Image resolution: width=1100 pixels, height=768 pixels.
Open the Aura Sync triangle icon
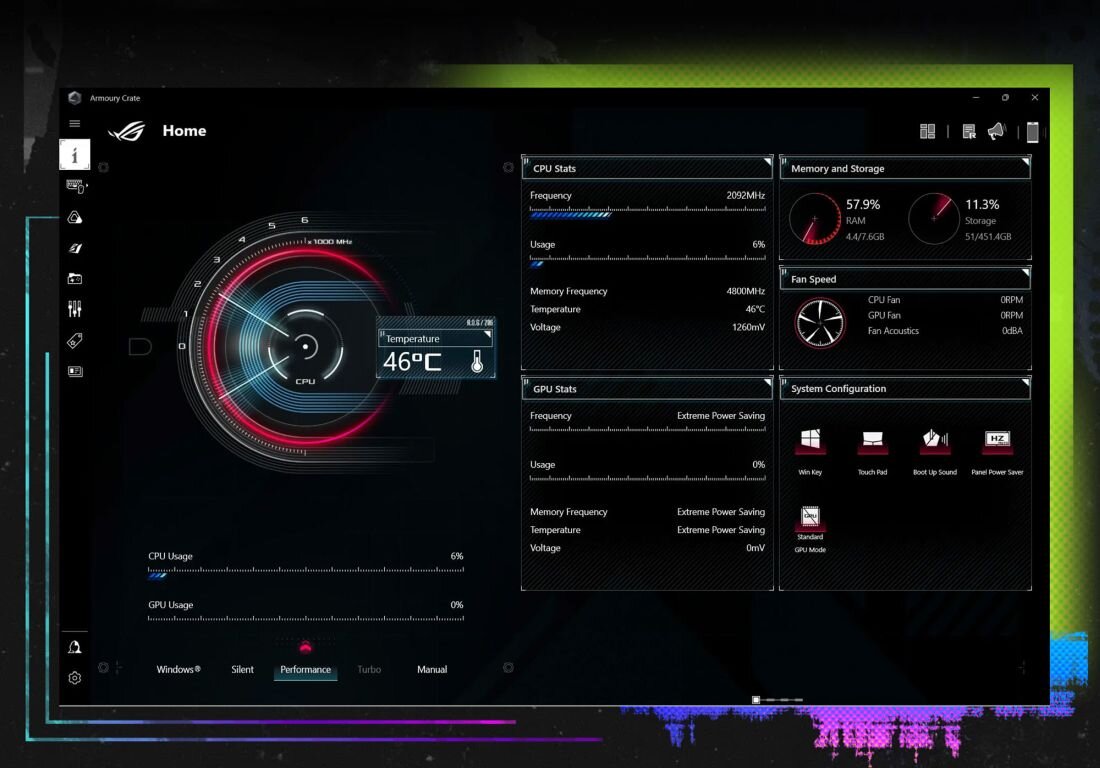[x=75, y=217]
